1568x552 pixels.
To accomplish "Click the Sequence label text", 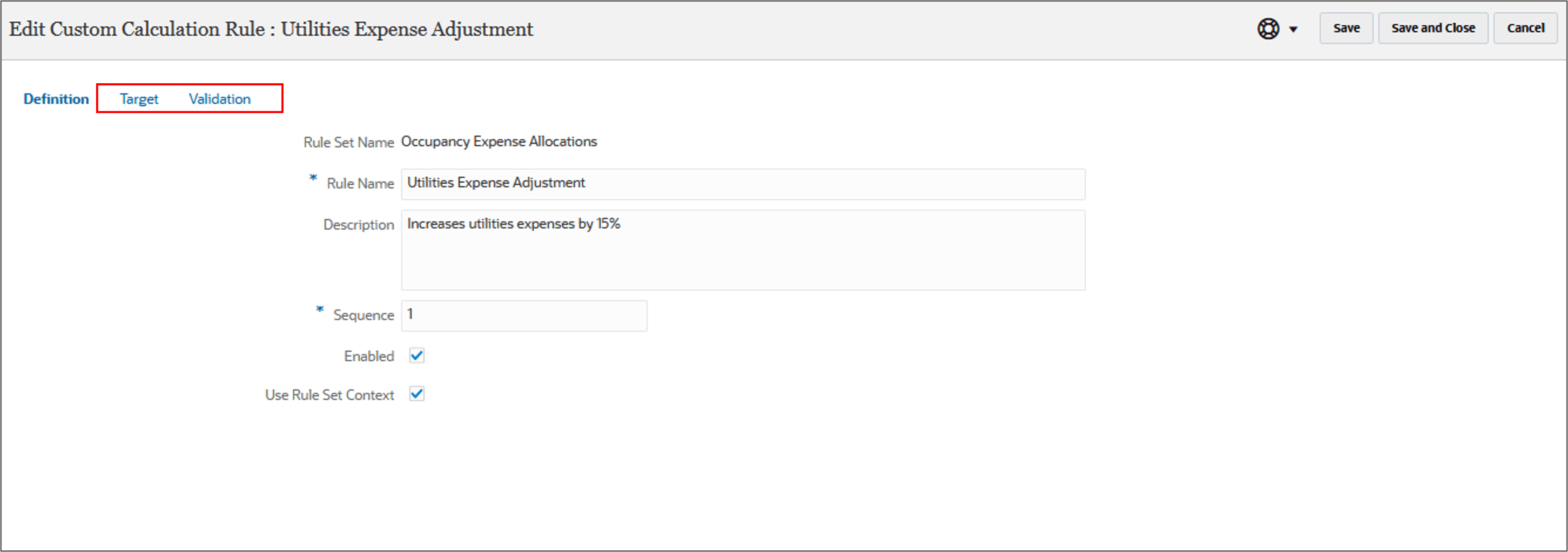I will pos(363,315).
